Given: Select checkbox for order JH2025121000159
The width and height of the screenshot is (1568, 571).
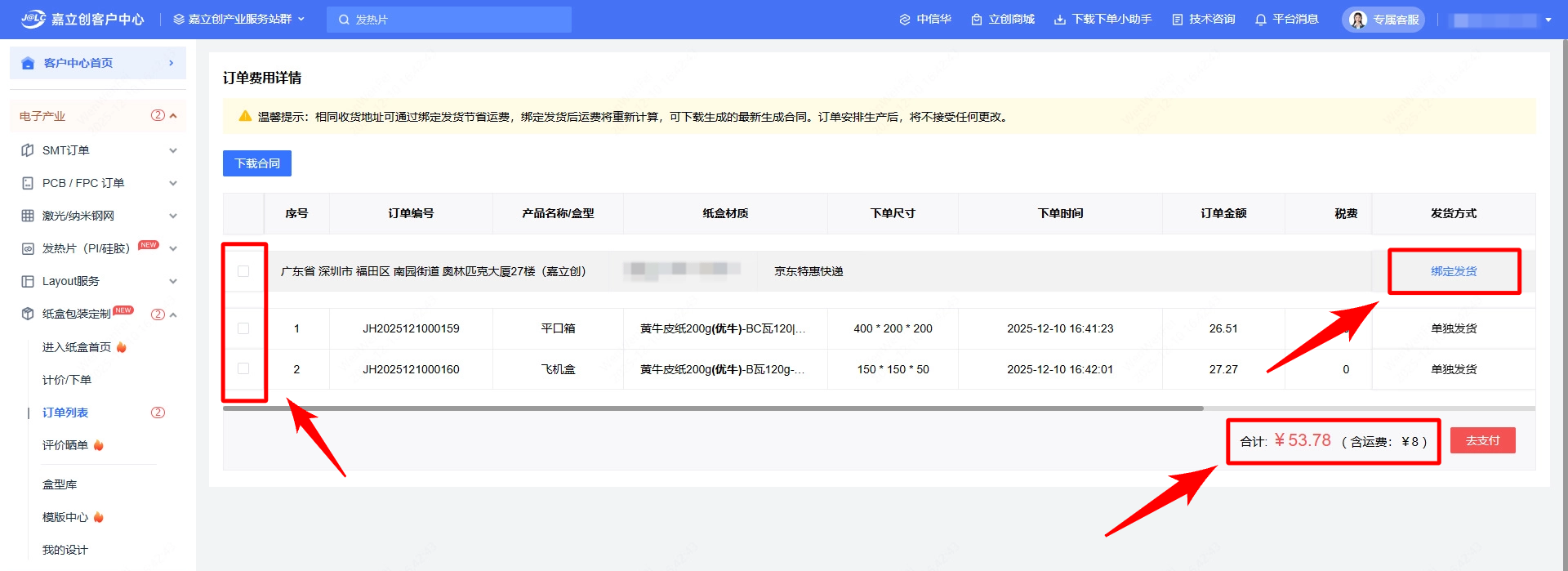Looking at the screenshot, I should [243, 328].
